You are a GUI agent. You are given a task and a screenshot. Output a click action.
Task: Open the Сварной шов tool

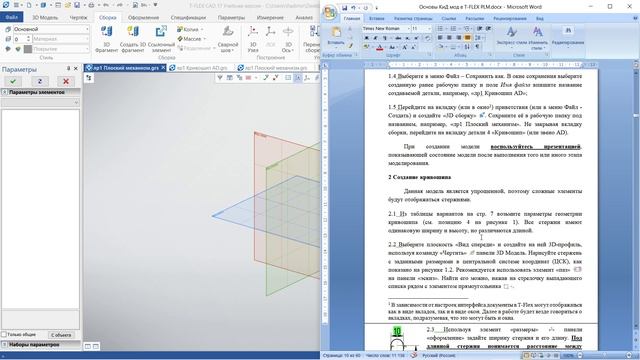coord(227,39)
